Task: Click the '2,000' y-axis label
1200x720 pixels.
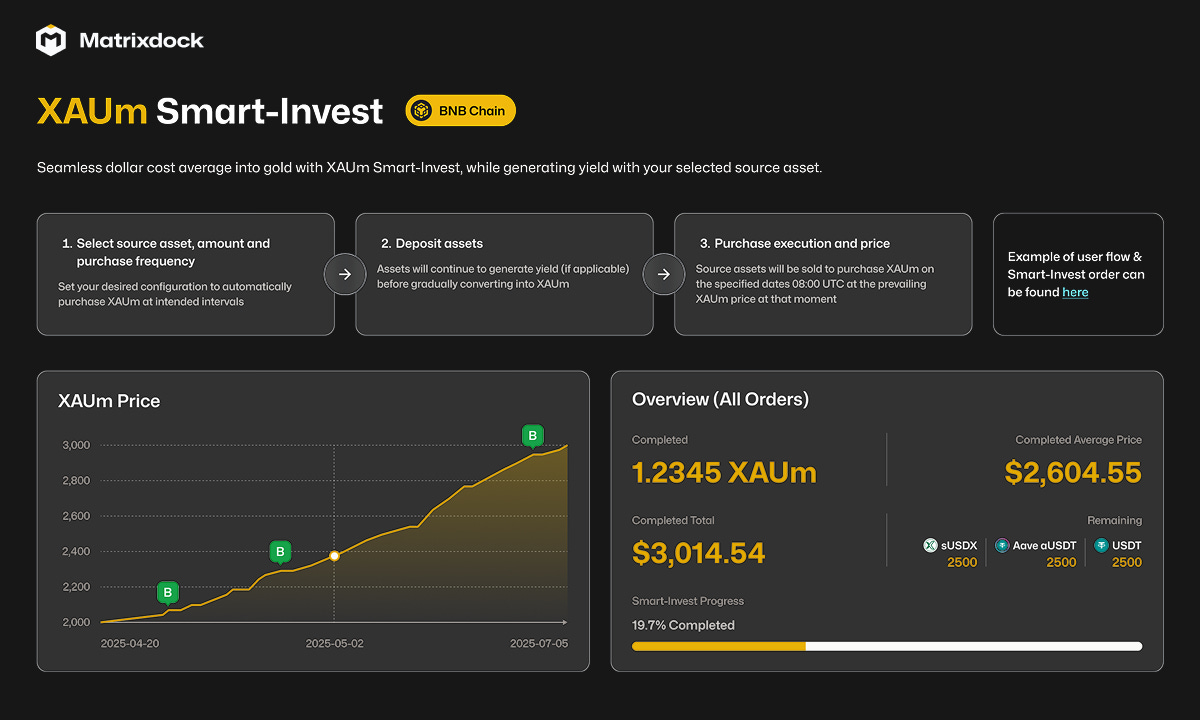Action: click(x=76, y=622)
